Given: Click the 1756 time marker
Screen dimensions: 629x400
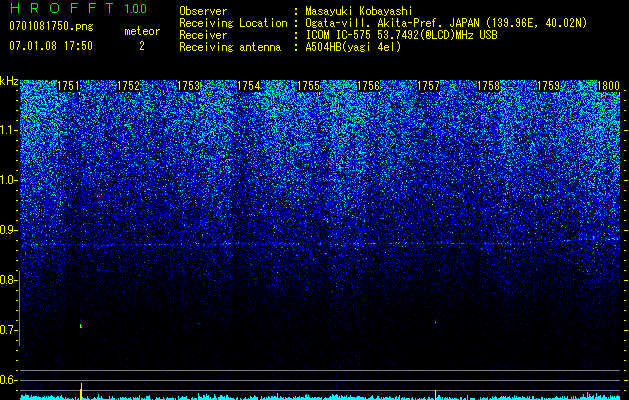Looking at the screenshot, I should tap(369, 86).
